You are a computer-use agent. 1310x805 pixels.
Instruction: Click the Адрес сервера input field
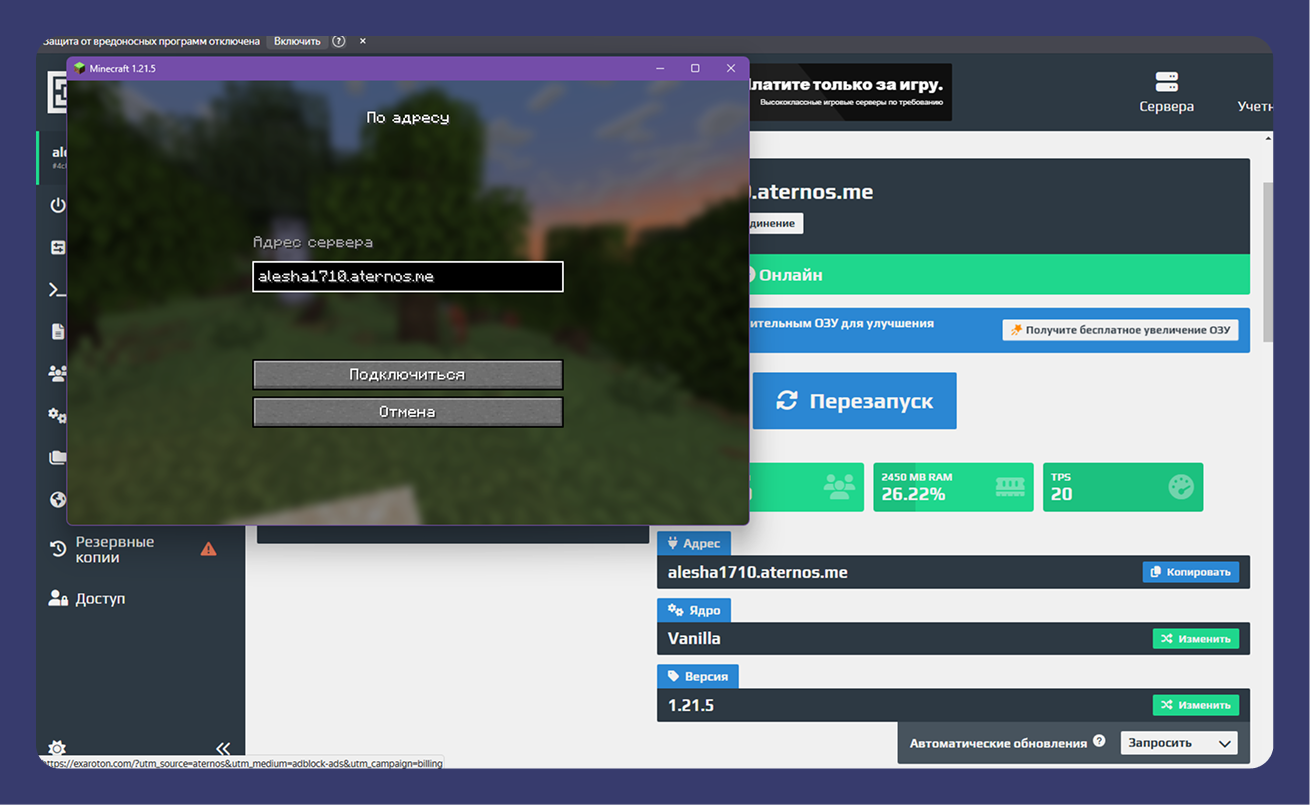pyautogui.click(x=407, y=277)
